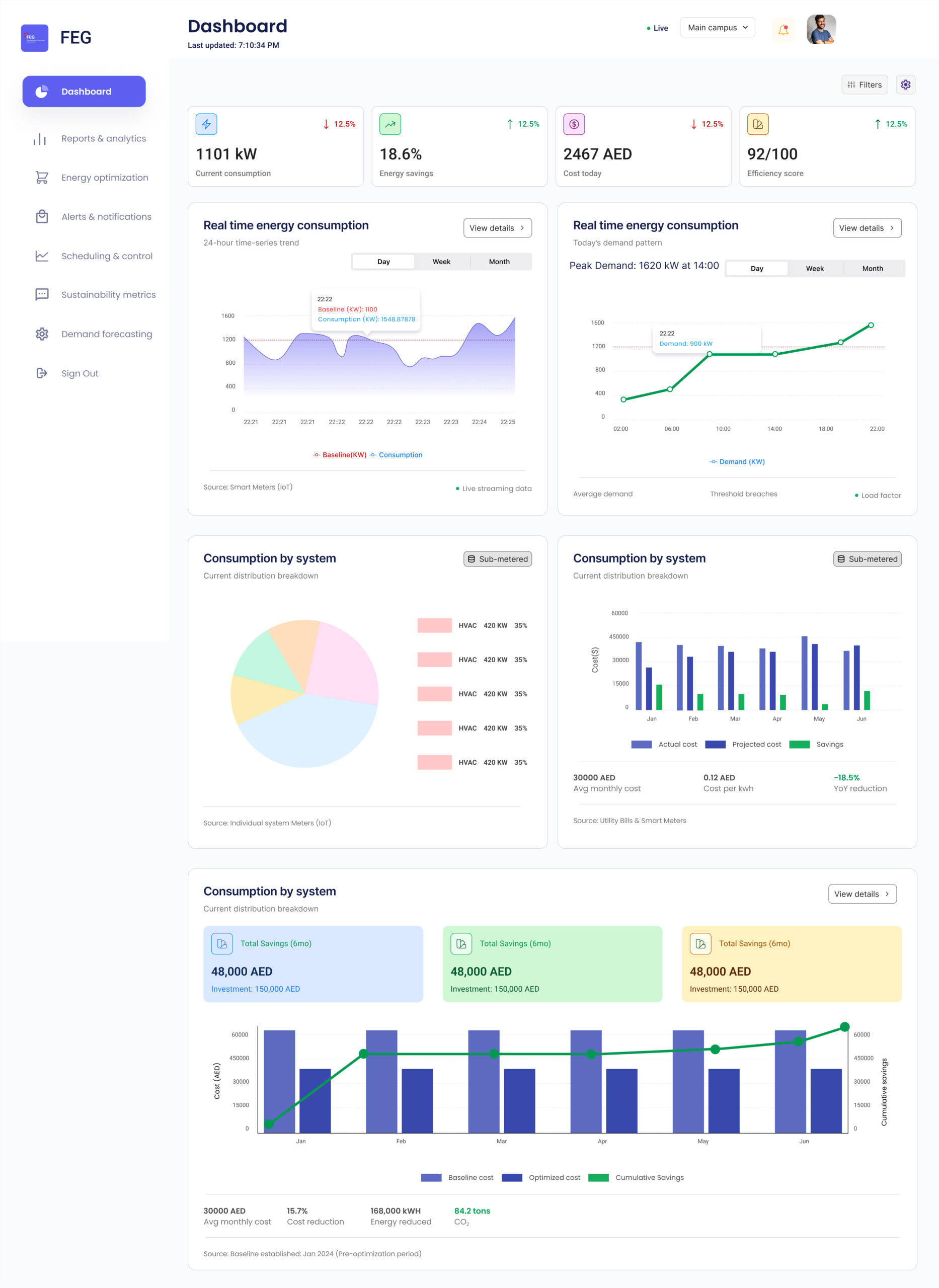Click the green Energy savings trend icon

pos(390,124)
